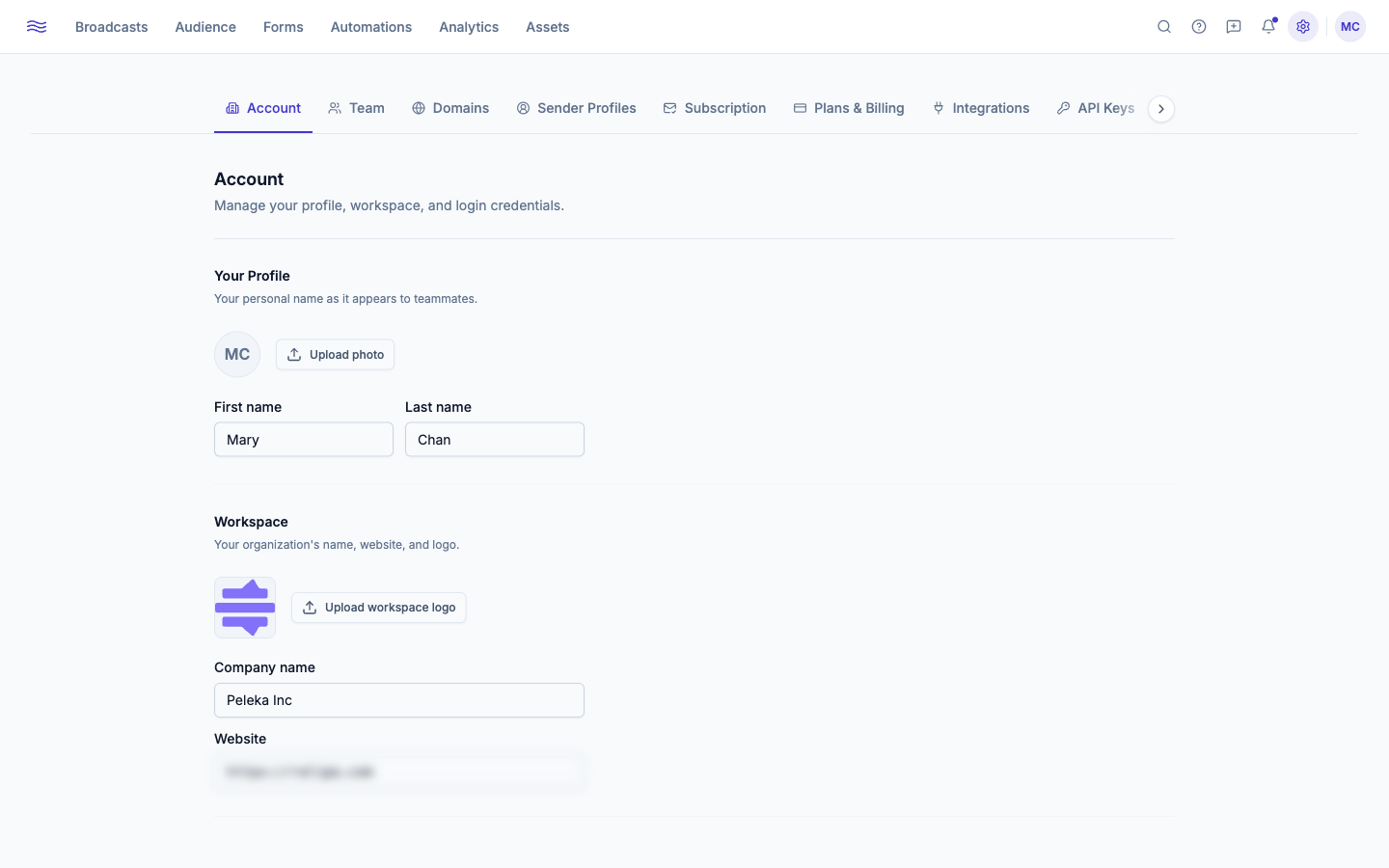Click the wave logo home icon

(x=37, y=27)
